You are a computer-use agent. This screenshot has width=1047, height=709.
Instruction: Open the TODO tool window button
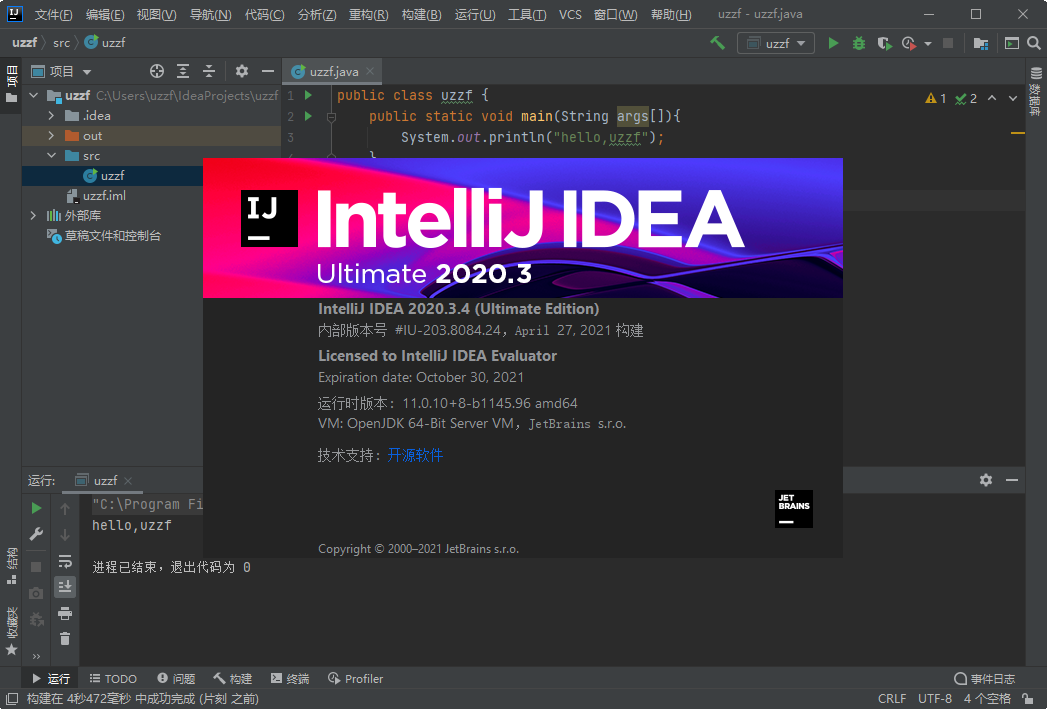click(x=113, y=679)
